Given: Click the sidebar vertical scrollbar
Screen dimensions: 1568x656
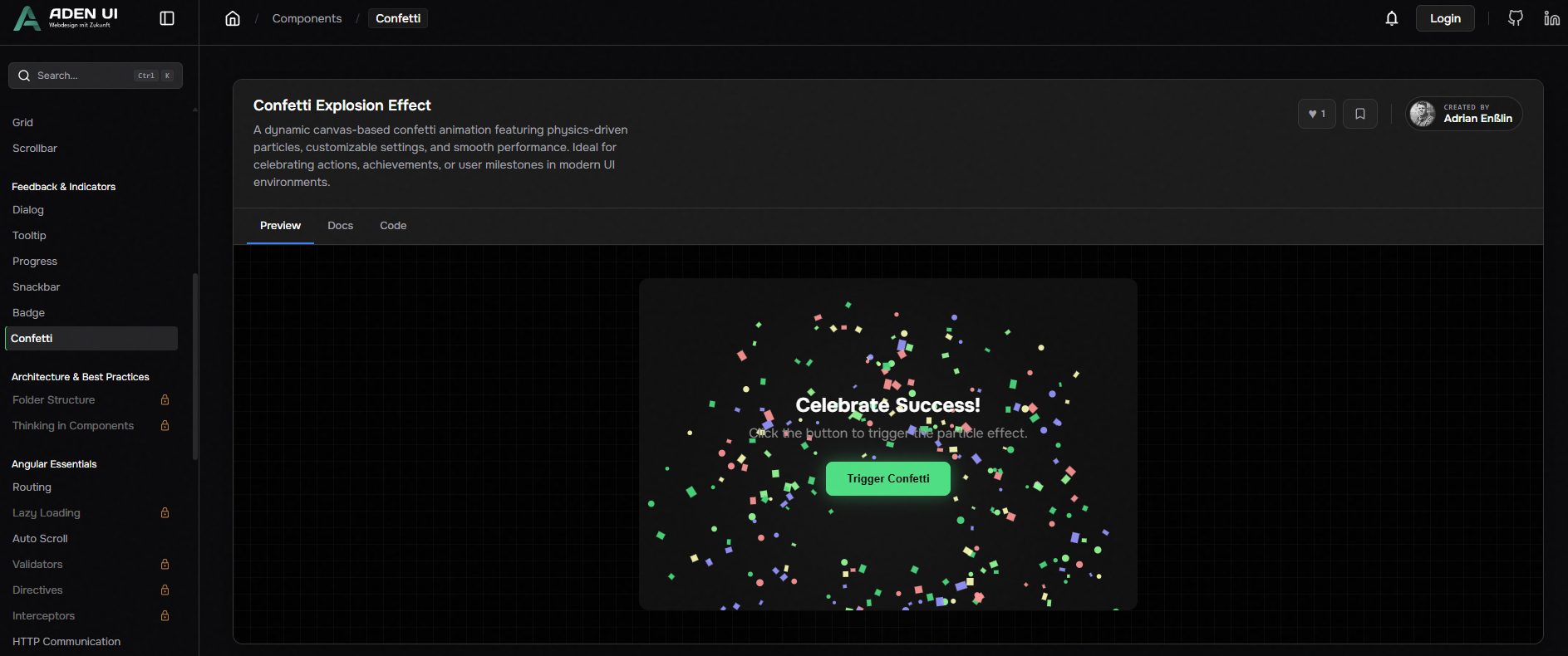Looking at the screenshot, I should coord(195,365).
